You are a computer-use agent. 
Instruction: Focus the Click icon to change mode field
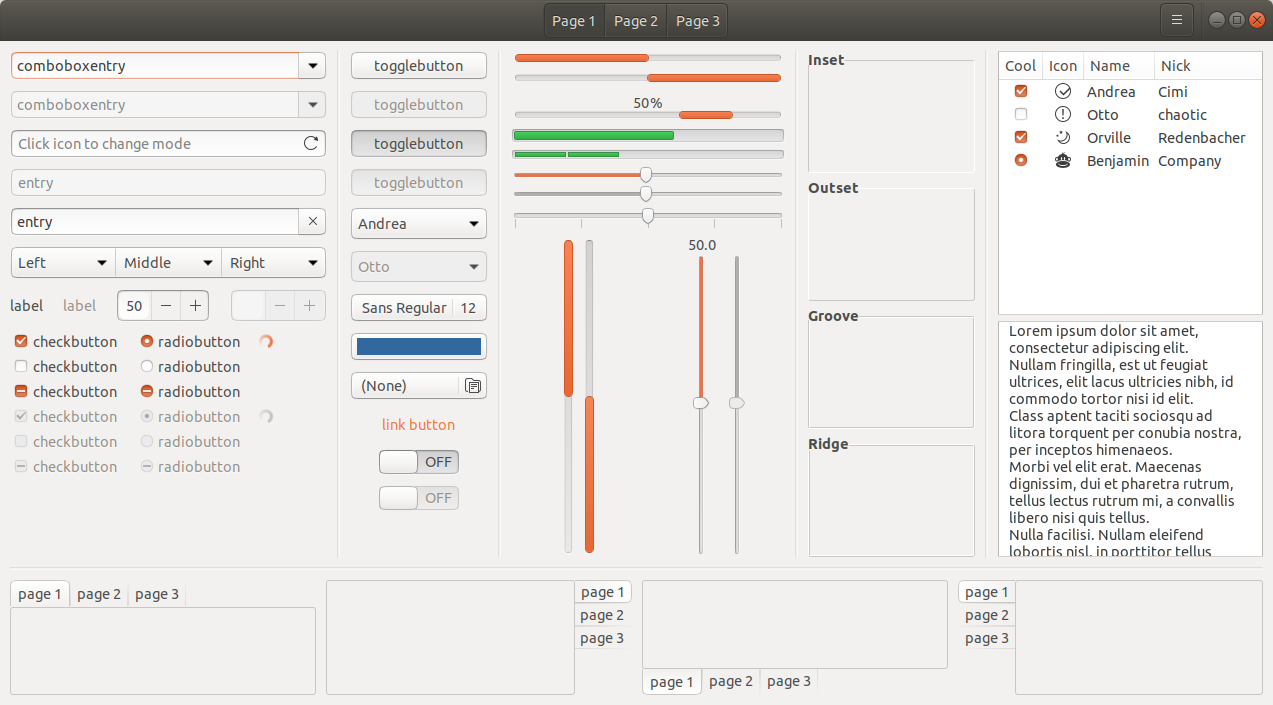click(168, 143)
